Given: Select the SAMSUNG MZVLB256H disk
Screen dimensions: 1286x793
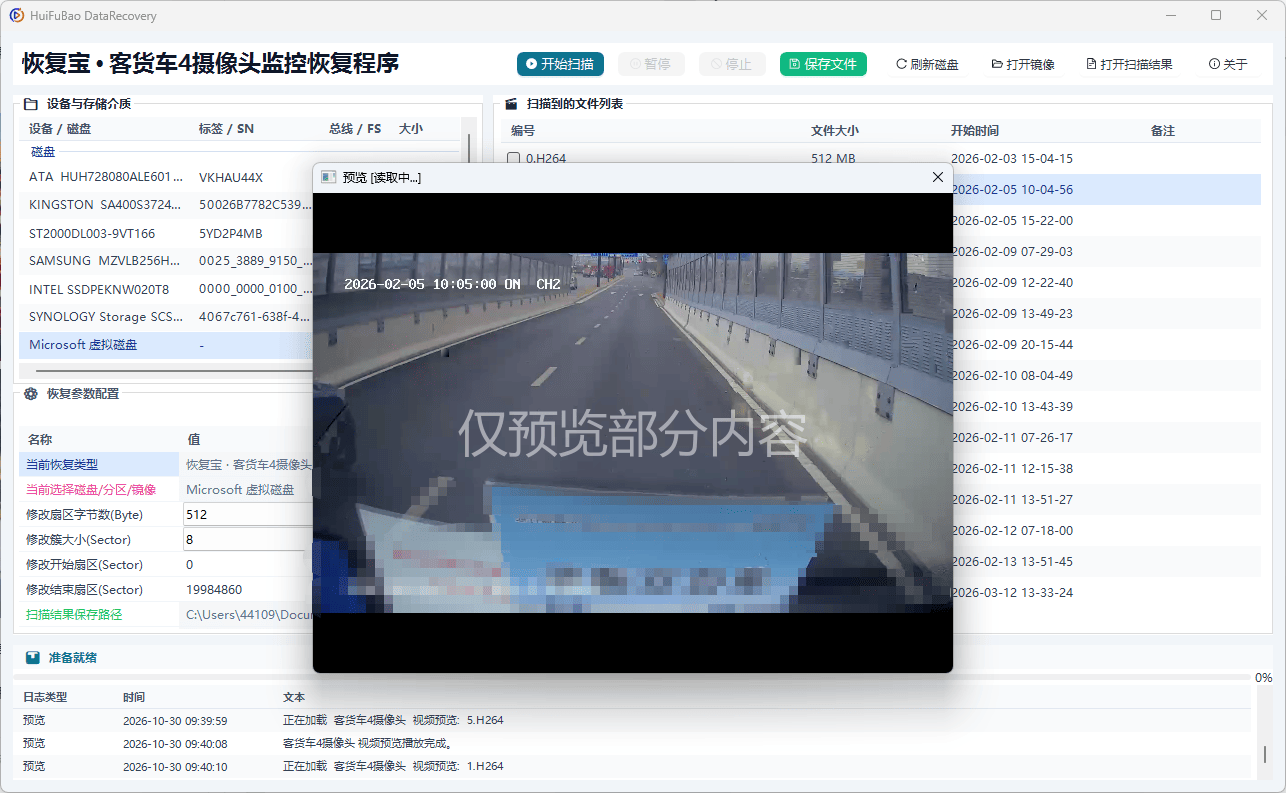Looking at the screenshot, I should [x=166, y=261].
